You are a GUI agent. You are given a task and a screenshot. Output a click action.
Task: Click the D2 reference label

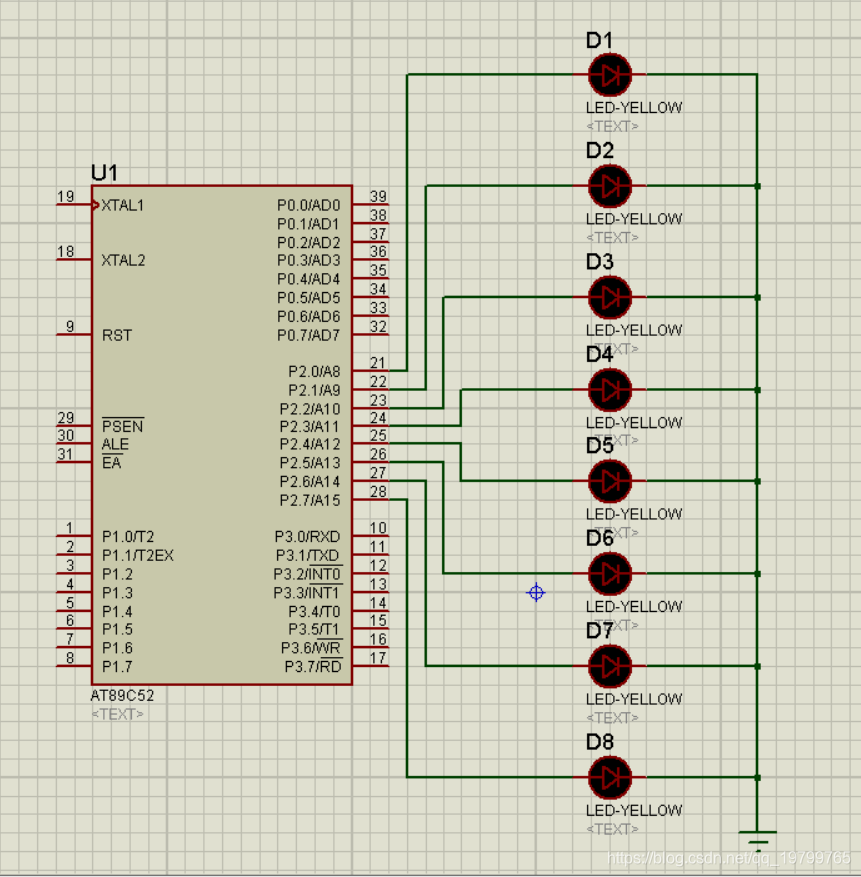599,150
